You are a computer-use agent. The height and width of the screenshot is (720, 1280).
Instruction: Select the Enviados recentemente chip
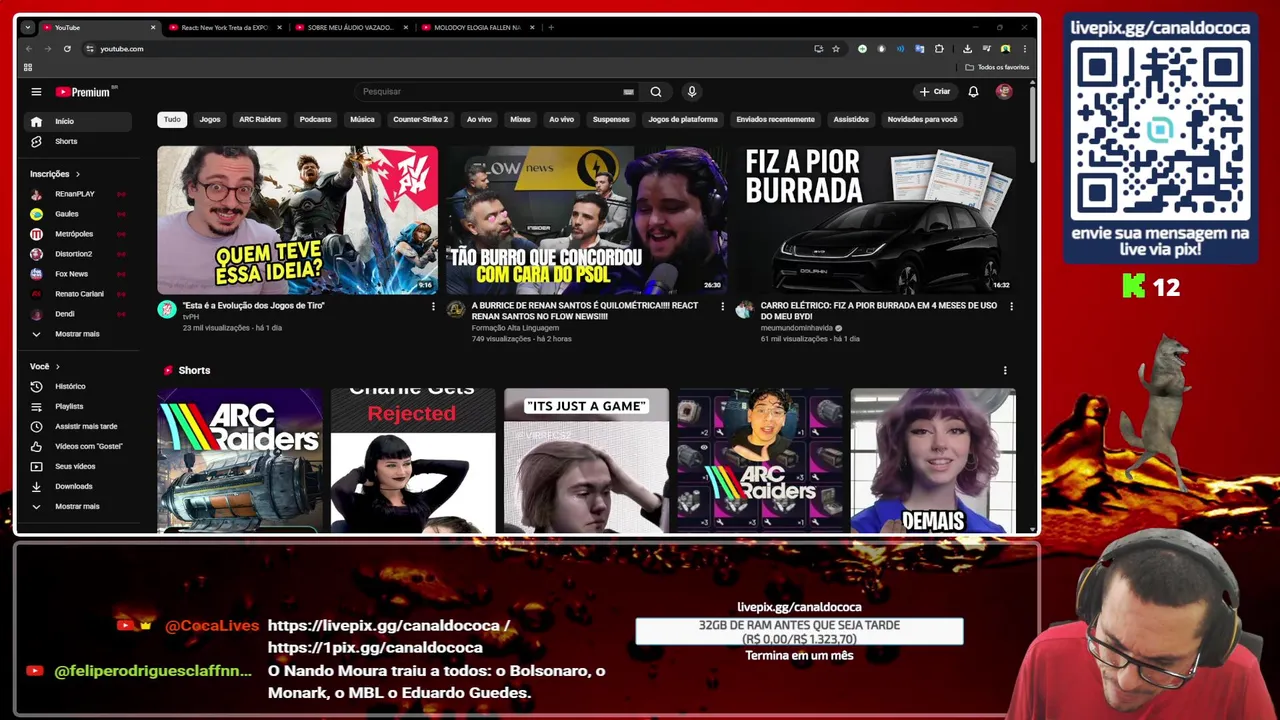pos(775,119)
